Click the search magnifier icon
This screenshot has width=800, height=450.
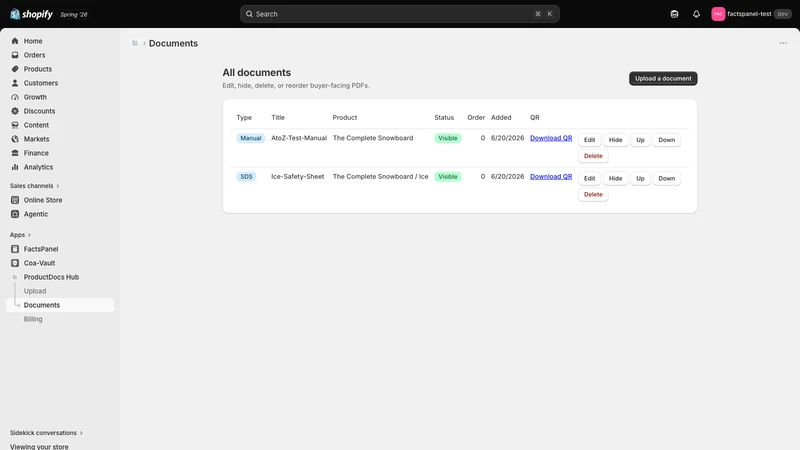[249, 14]
